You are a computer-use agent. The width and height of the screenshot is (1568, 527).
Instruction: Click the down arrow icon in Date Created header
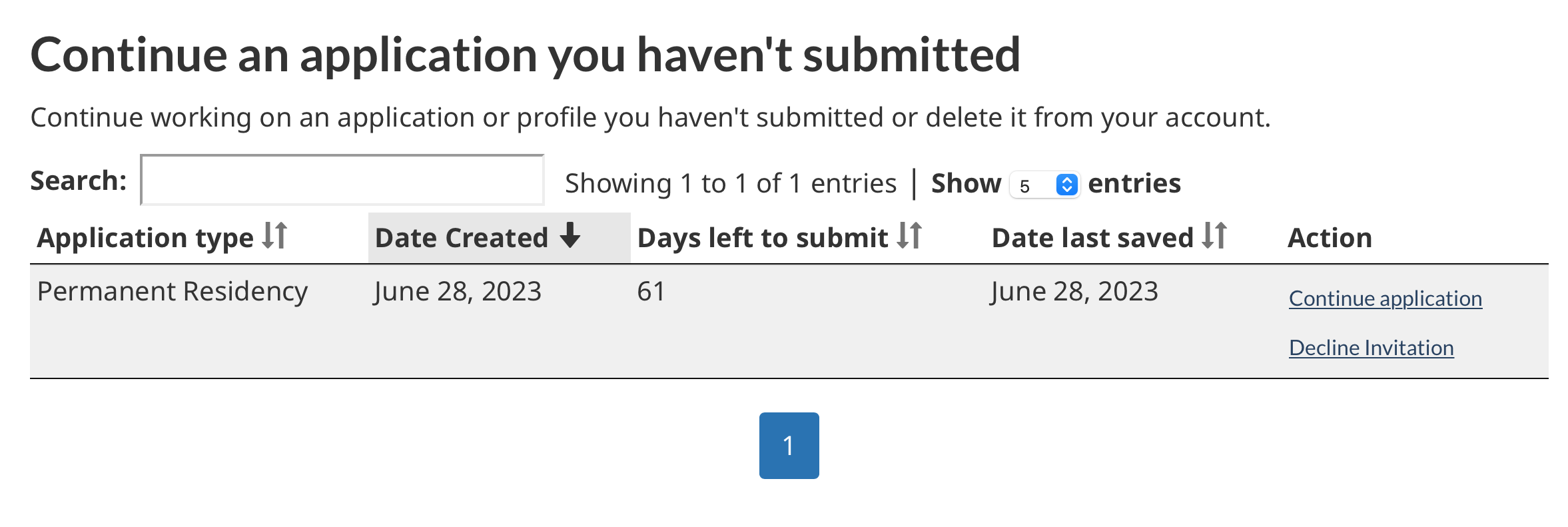pyautogui.click(x=570, y=236)
